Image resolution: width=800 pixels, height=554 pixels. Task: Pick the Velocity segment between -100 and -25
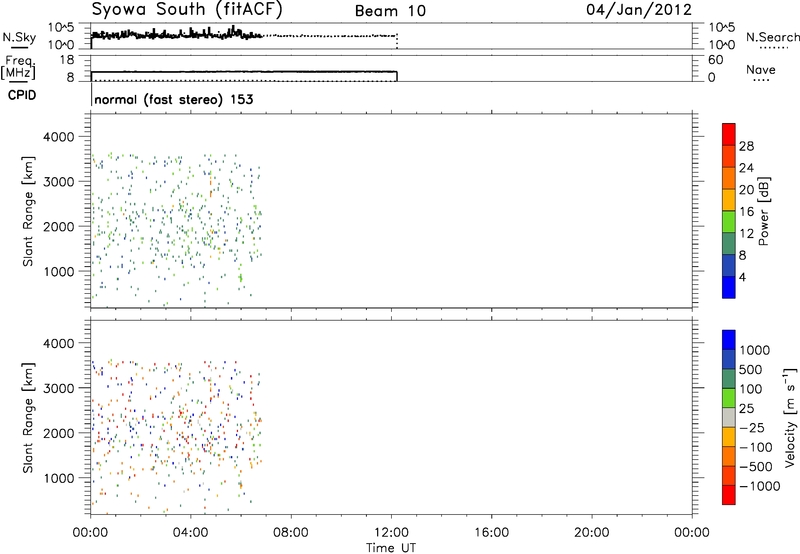point(729,437)
